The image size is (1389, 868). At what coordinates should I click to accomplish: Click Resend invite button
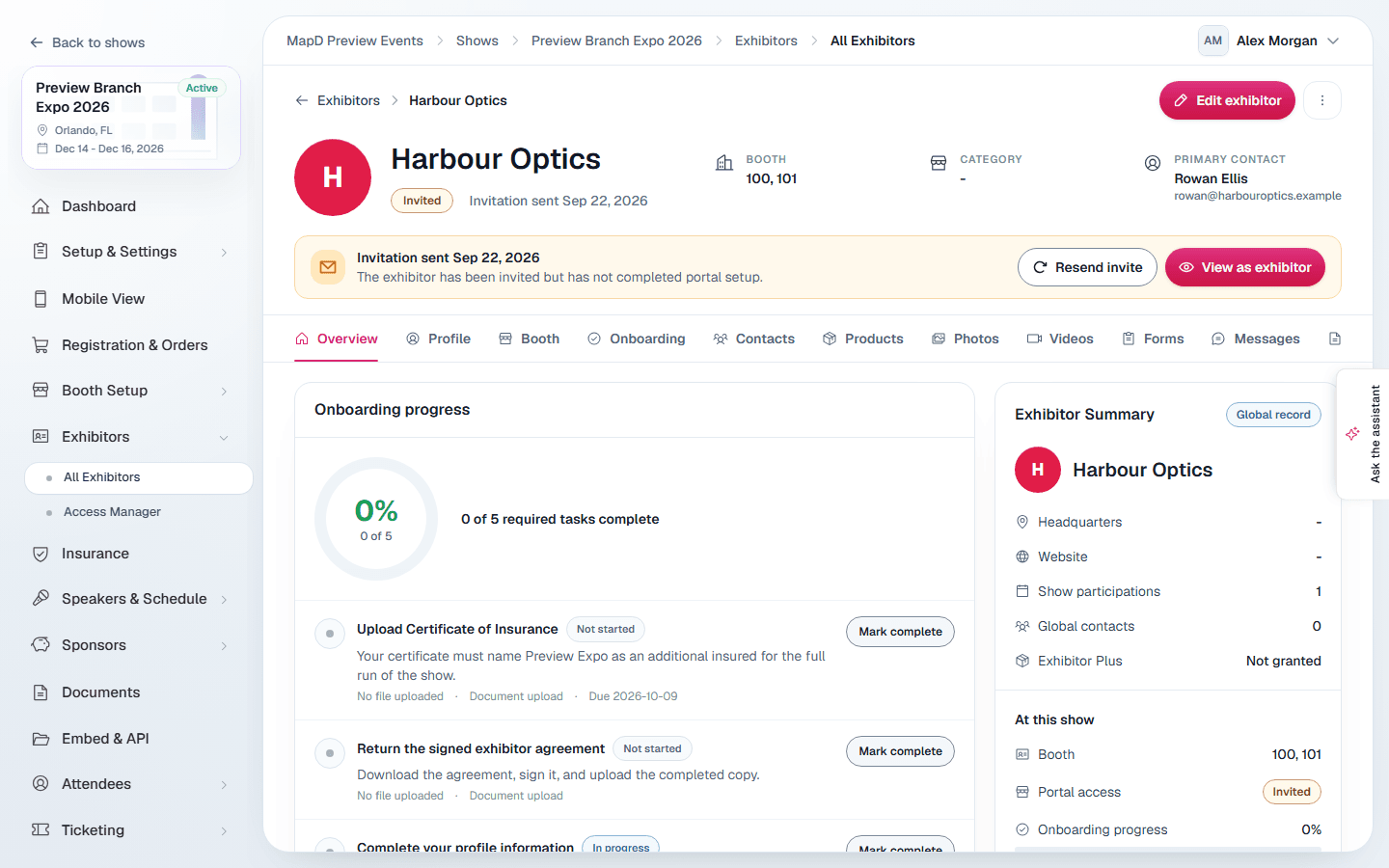tap(1087, 267)
